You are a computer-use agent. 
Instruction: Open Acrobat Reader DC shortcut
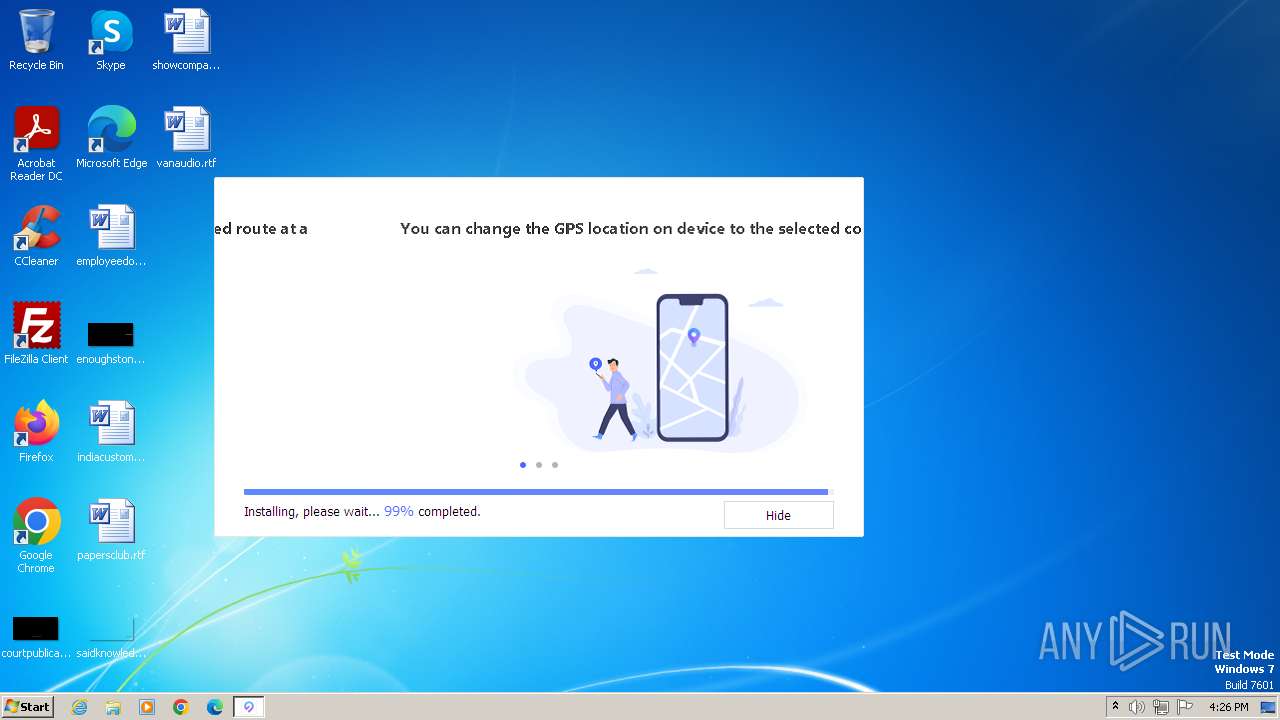[x=36, y=143]
